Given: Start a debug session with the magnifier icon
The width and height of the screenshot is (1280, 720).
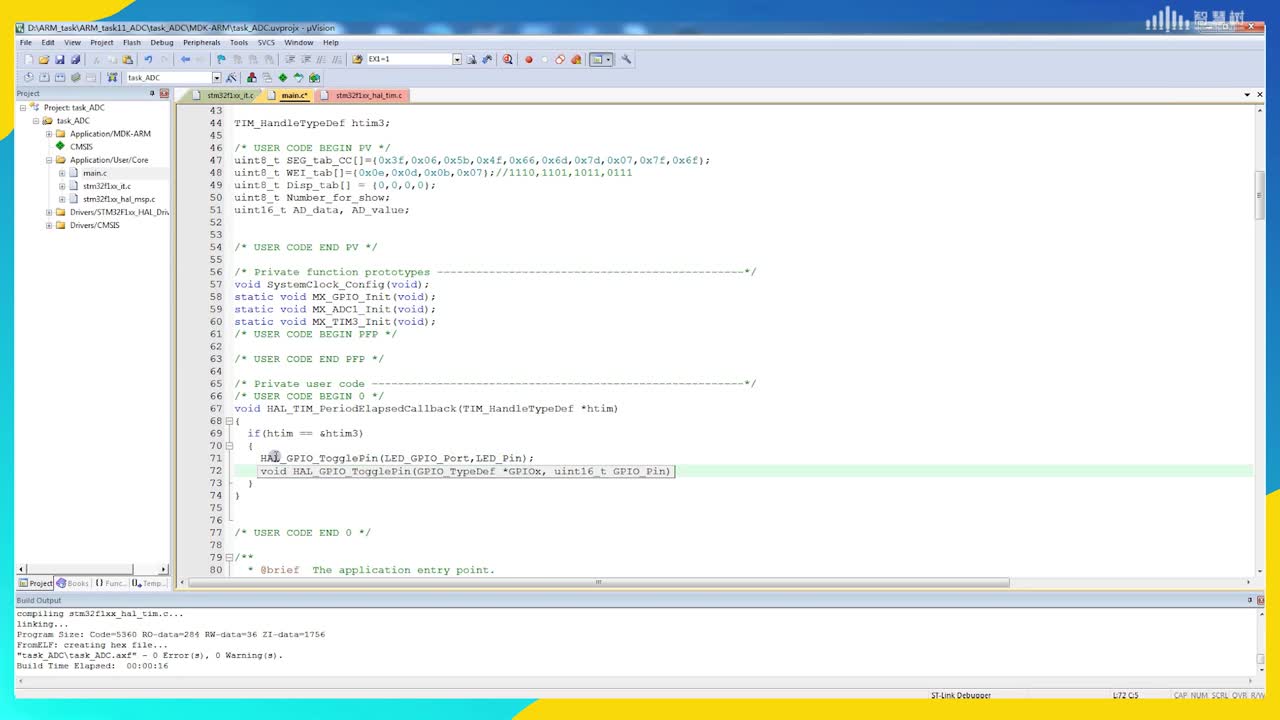Looking at the screenshot, I should (508, 59).
